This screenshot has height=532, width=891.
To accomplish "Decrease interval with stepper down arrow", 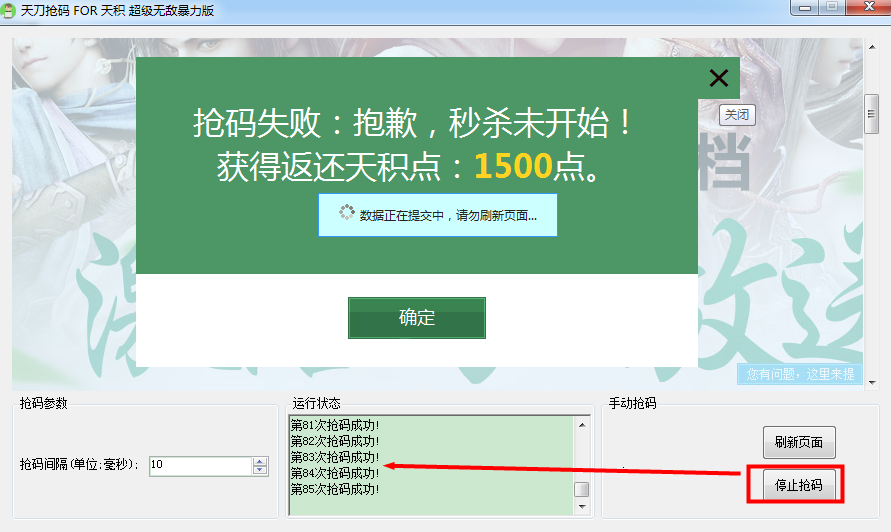I will point(260,470).
